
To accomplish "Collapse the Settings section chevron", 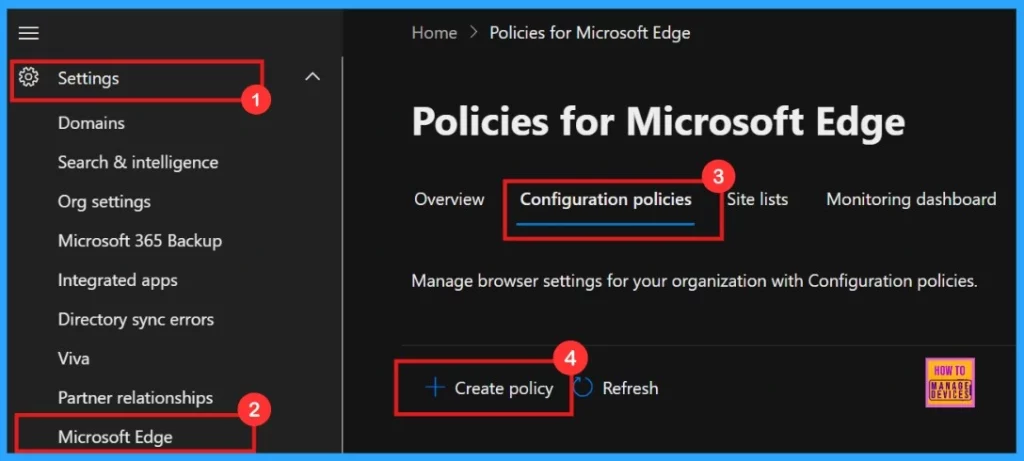I will [x=312, y=76].
